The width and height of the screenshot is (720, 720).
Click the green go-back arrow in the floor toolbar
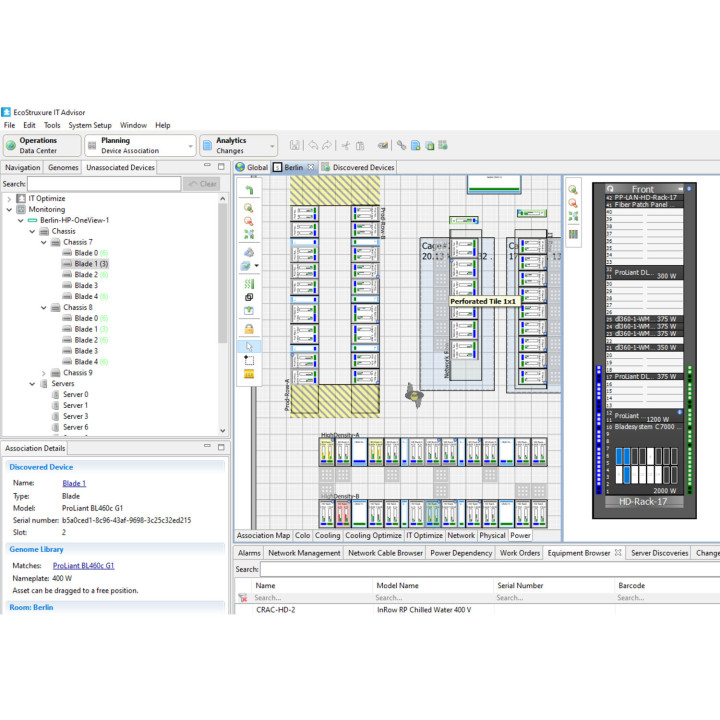[249, 190]
